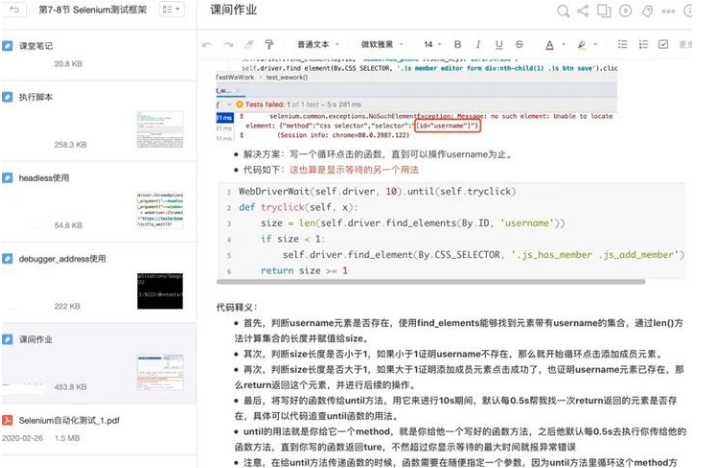706x468 pixels.
Task: Open the list view mode dropdown
Action: pos(171,9)
